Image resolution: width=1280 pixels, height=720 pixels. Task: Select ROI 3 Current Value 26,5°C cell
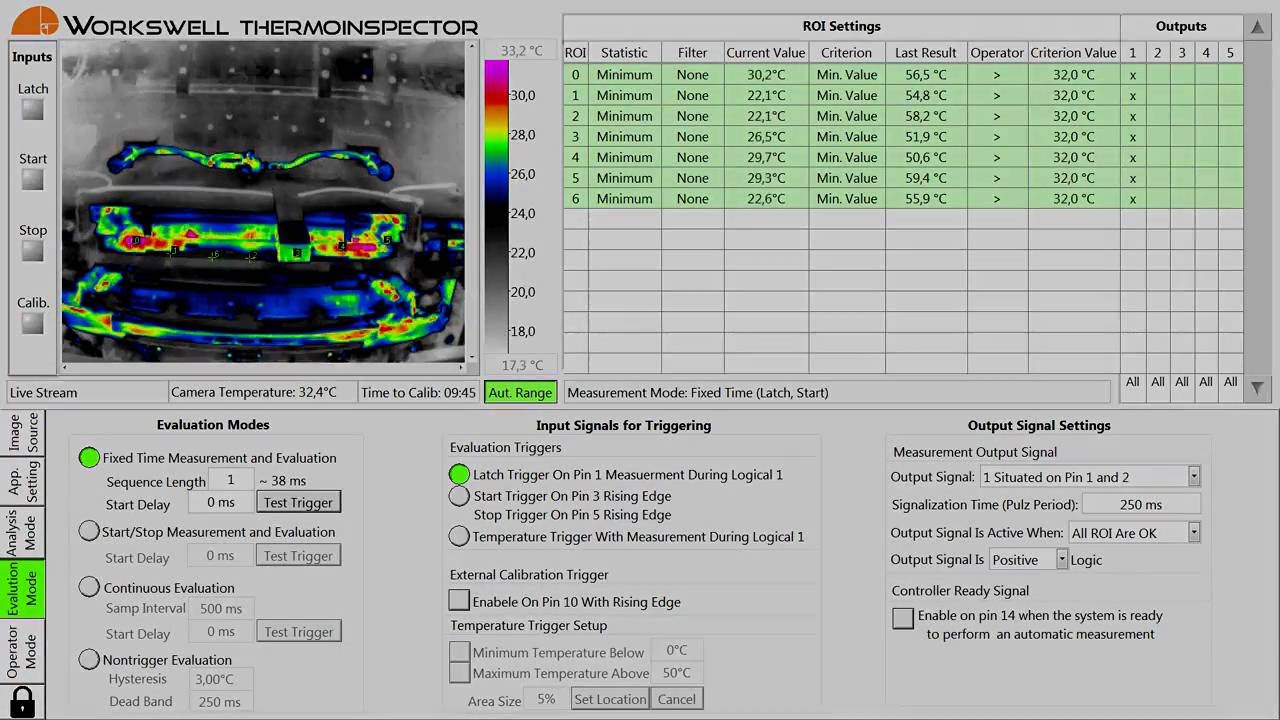765,137
